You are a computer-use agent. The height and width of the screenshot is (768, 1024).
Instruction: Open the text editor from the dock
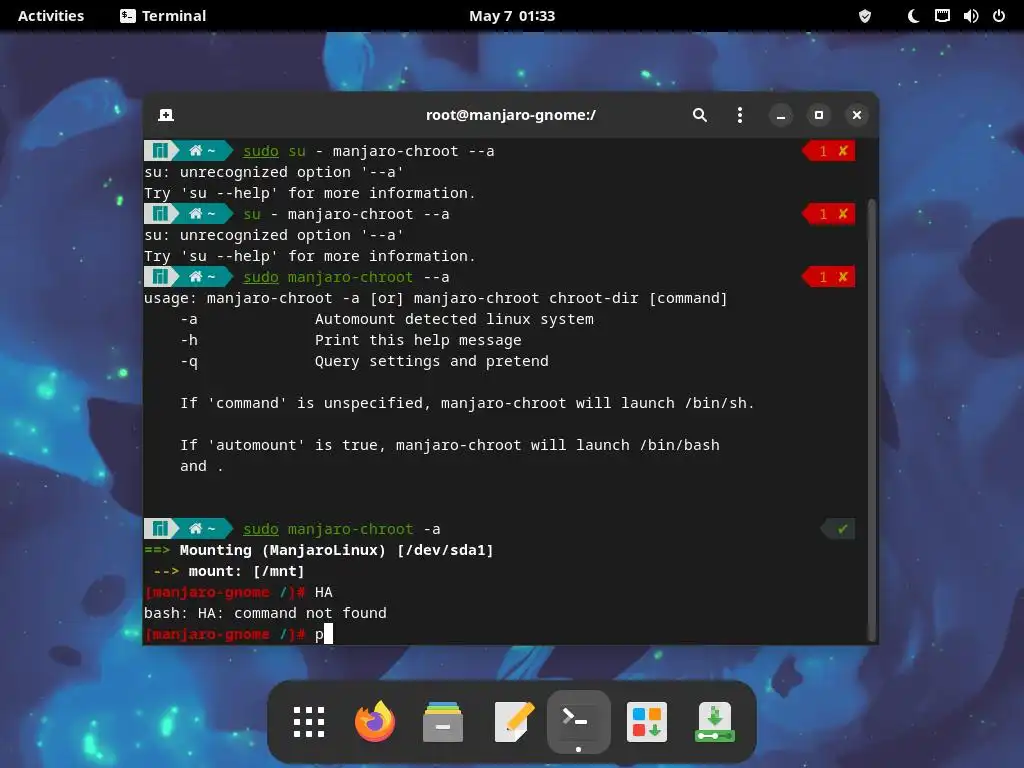pyautogui.click(x=514, y=722)
